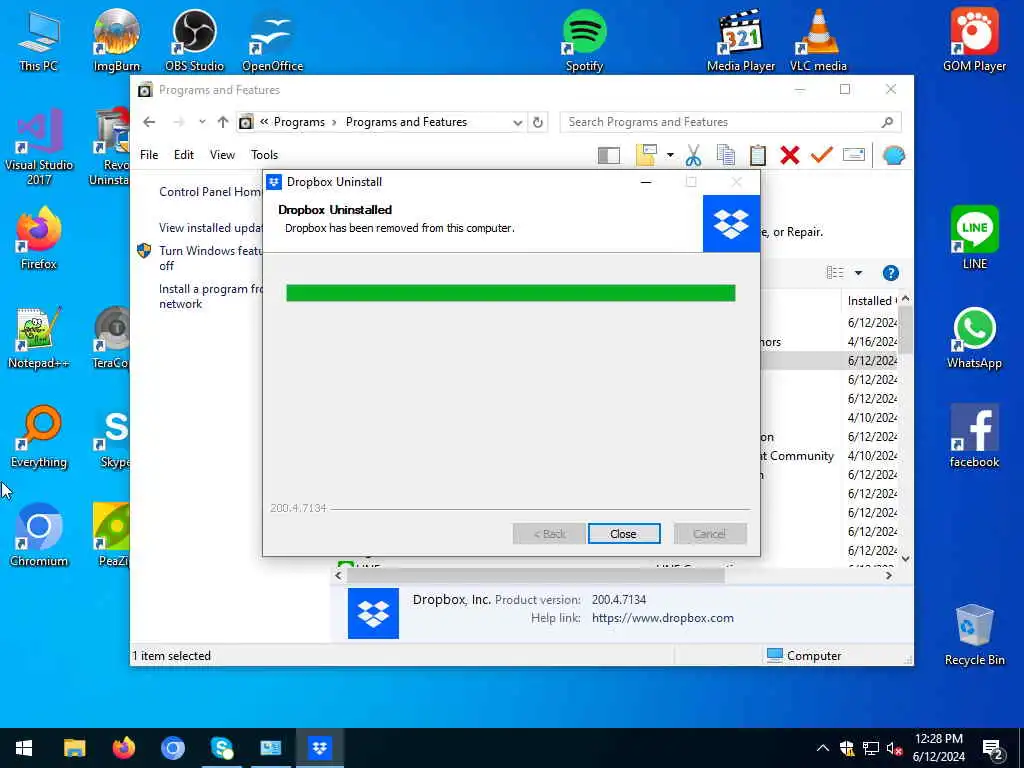Screen dimensions: 1024x768
Task: Open Turn Windows features on or off
Action: [x=210, y=258]
